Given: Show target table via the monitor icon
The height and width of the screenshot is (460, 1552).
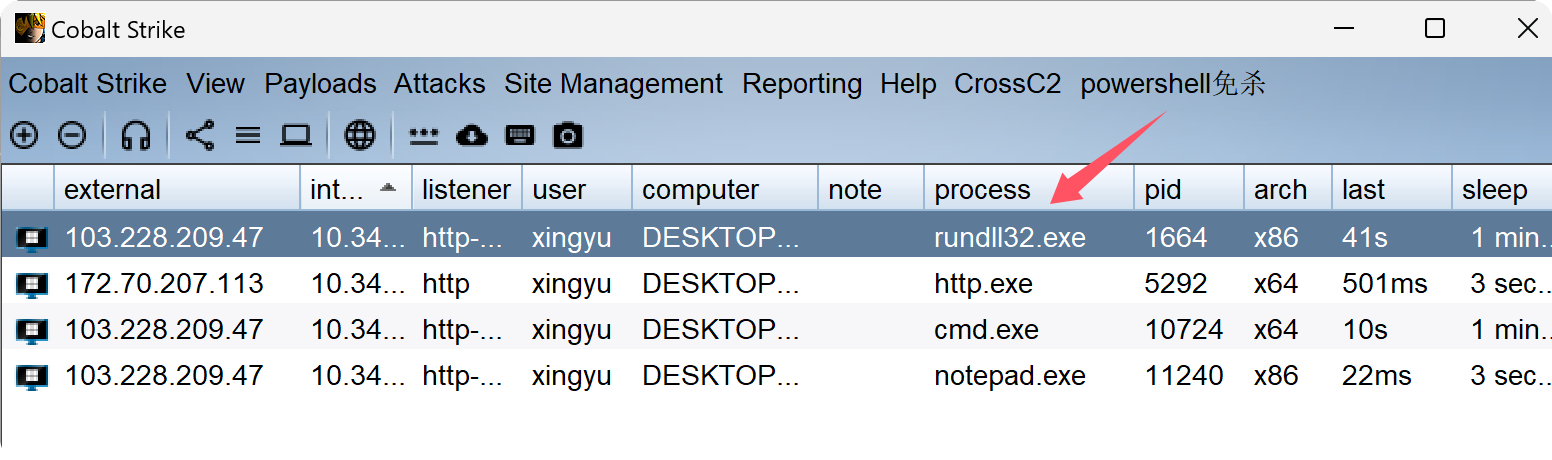Looking at the screenshot, I should coord(296,135).
